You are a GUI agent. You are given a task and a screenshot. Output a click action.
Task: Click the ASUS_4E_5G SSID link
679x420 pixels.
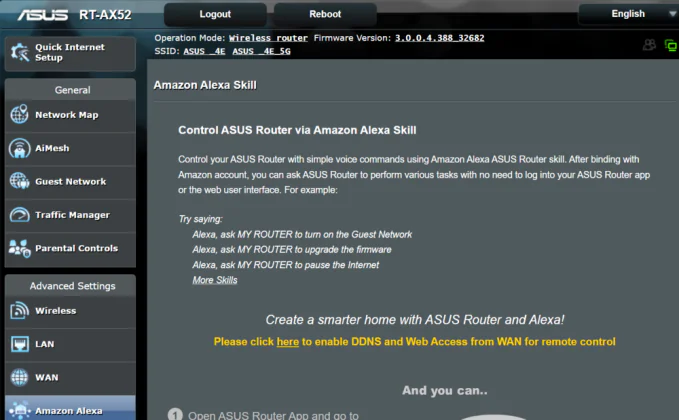pyautogui.click(x=261, y=52)
